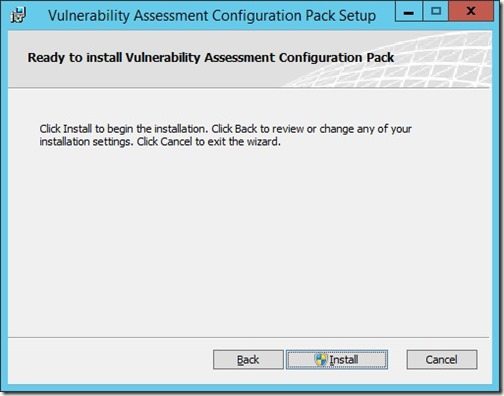The image size is (504, 396).
Task: Go Back to the previous wizard step
Action: click(248, 360)
